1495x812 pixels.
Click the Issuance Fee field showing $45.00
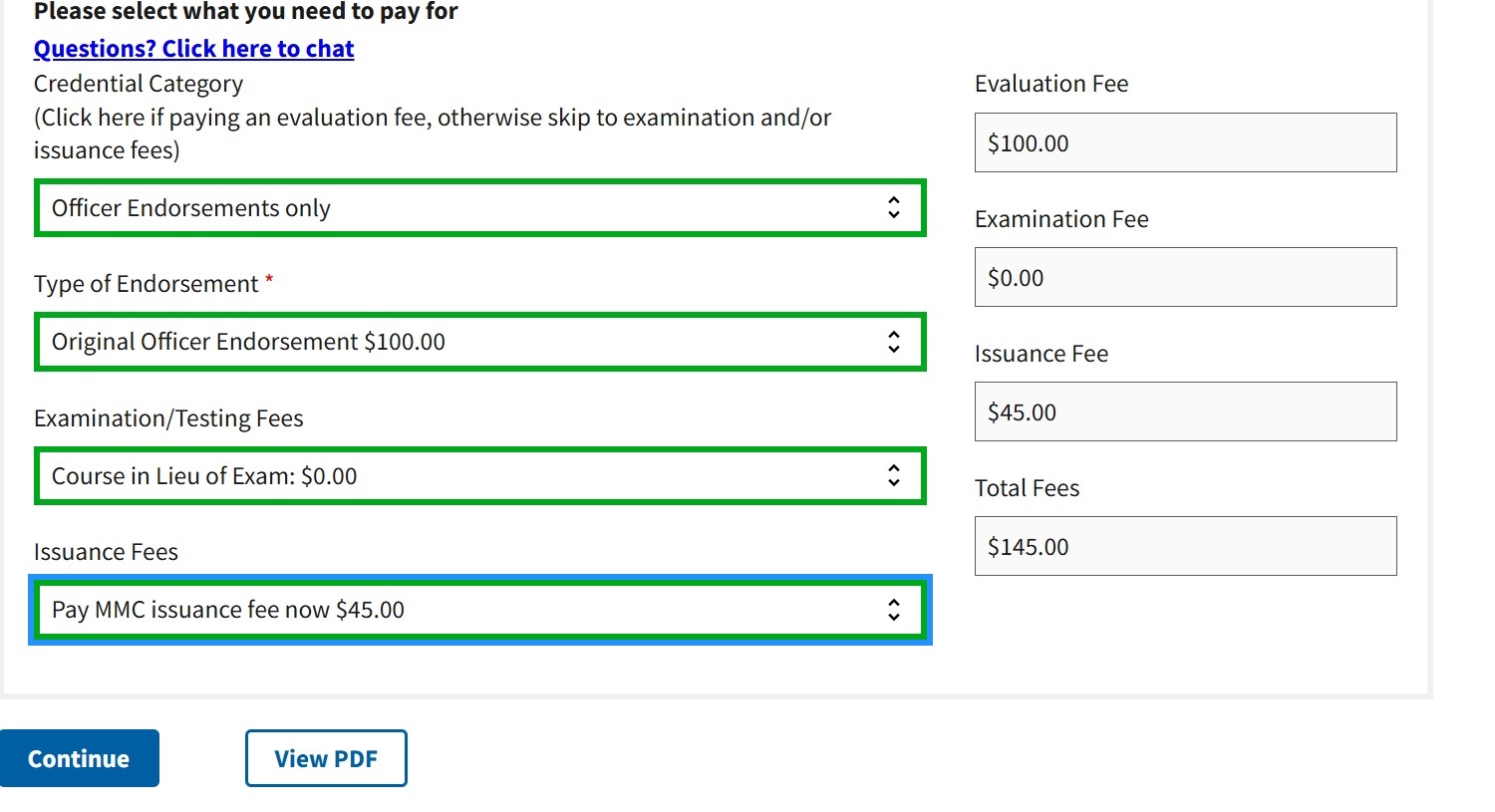pyautogui.click(x=1185, y=411)
